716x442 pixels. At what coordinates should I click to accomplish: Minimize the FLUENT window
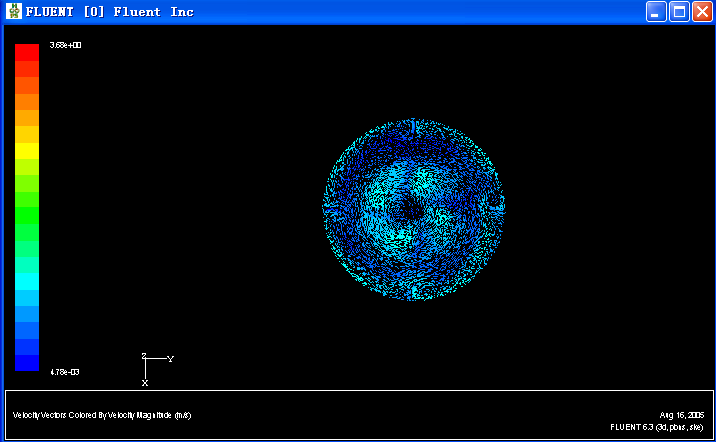[x=656, y=11]
